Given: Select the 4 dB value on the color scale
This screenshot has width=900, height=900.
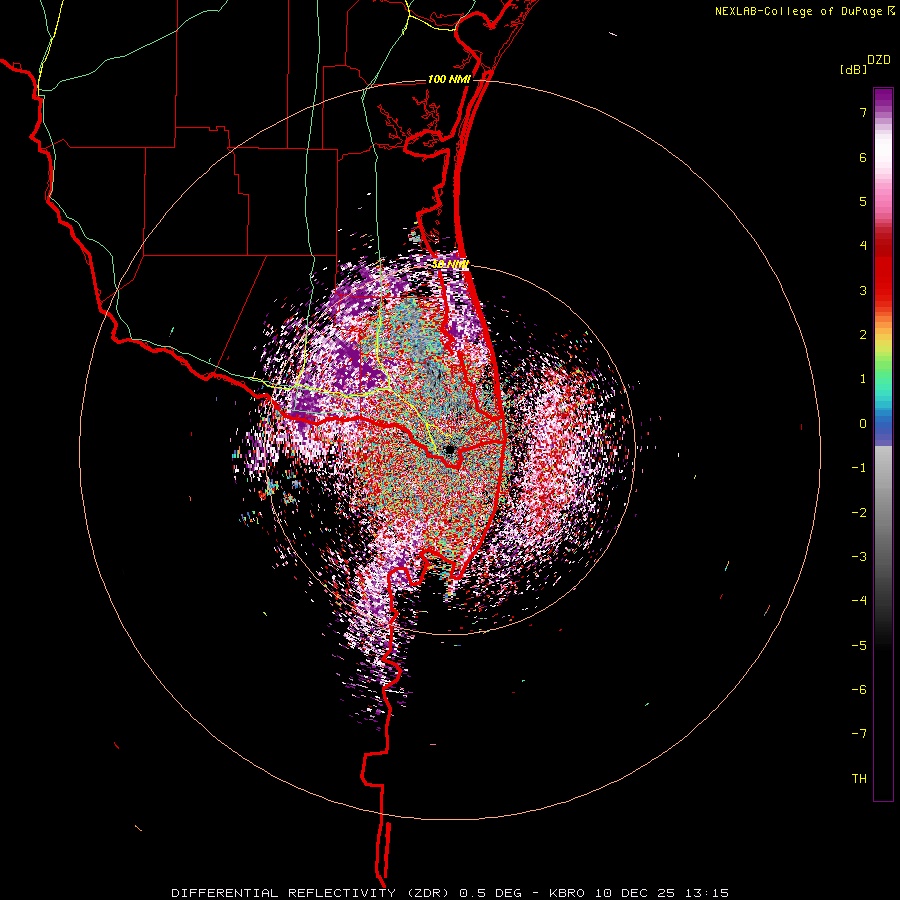Looking at the screenshot, I should coord(863,246).
